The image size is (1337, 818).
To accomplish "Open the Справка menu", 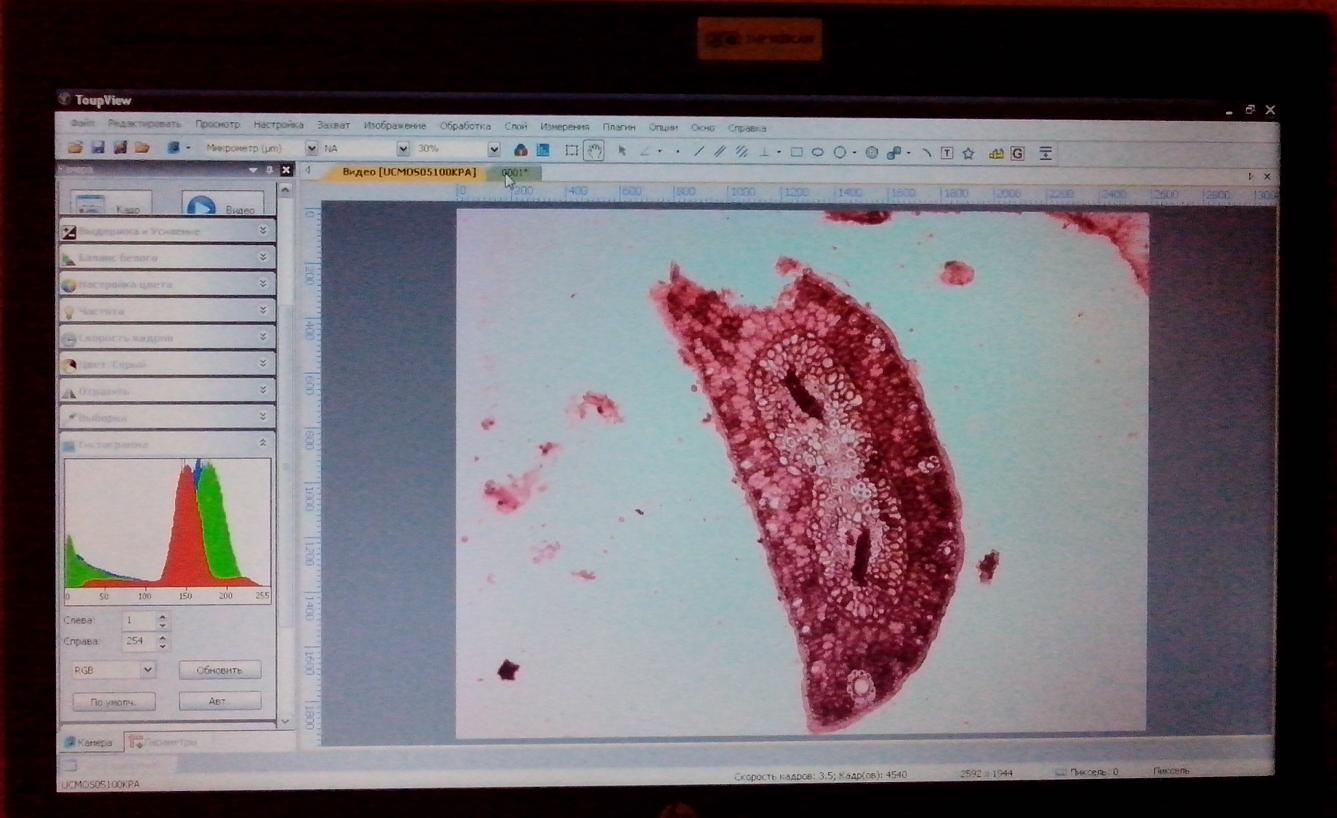I will click(746, 128).
